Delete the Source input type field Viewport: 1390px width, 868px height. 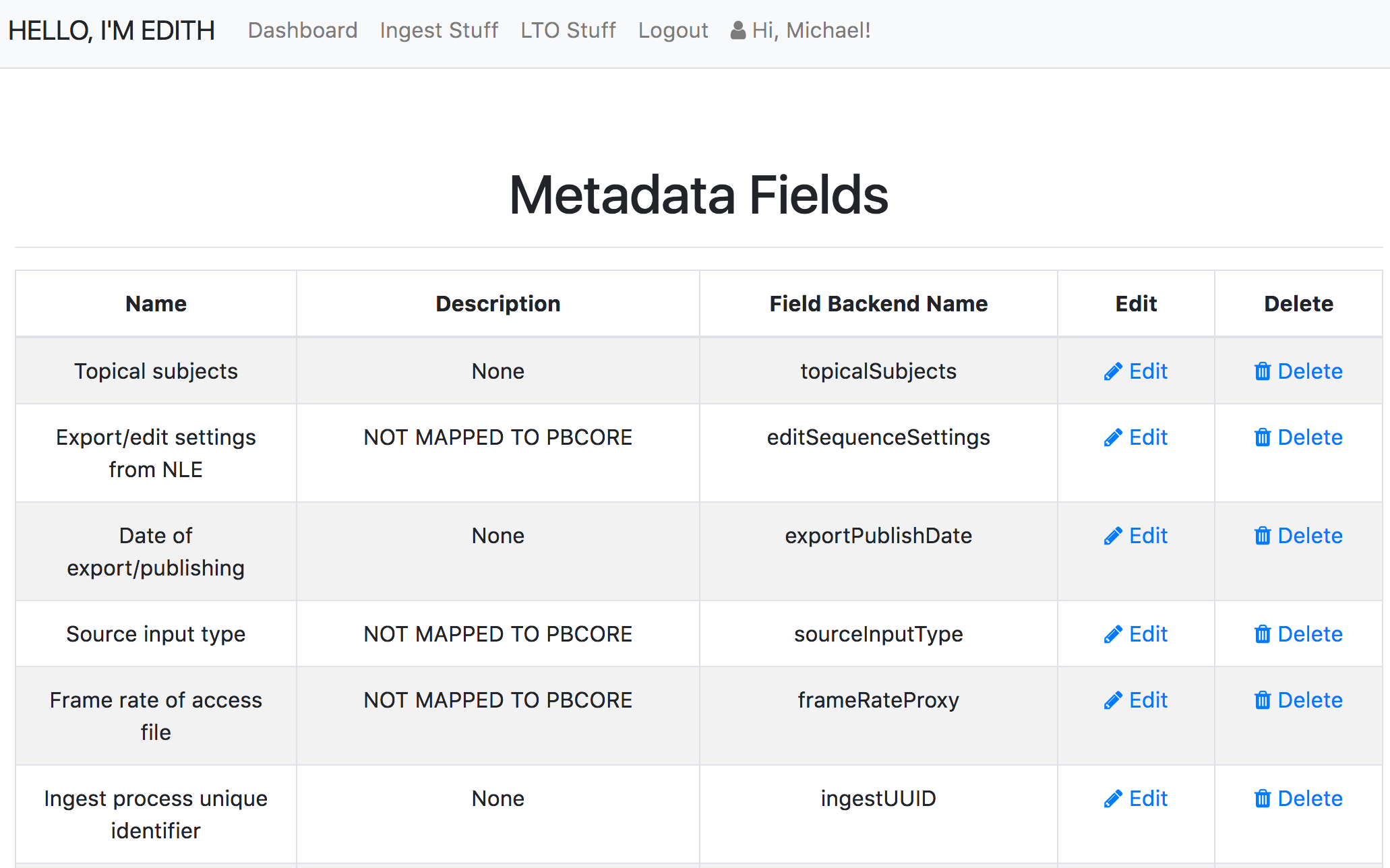click(x=1298, y=635)
